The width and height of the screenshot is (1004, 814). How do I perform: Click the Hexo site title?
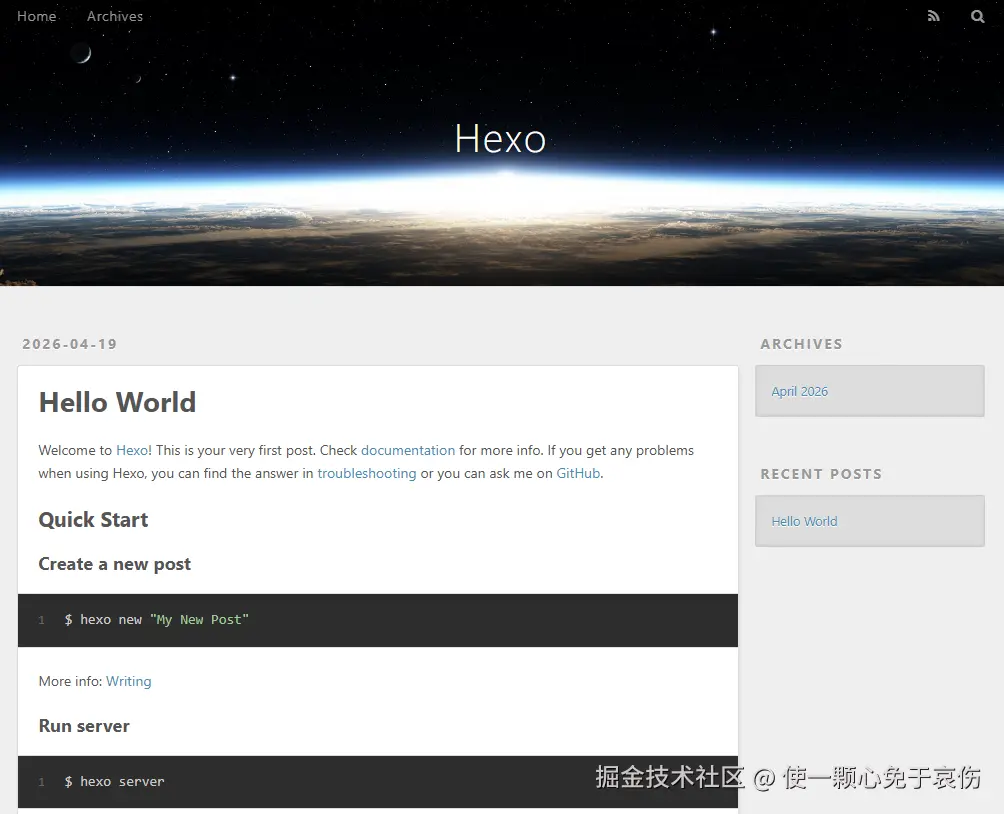500,138
